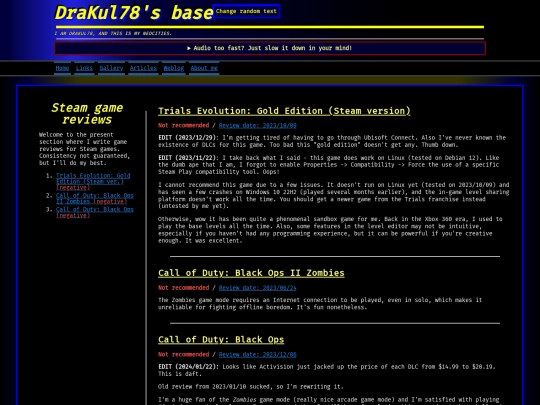Click 'Not recommended' under the Trials Evolution review
Image resolution: width=540 pixels, height=405 pixels.
click(184, 126)
